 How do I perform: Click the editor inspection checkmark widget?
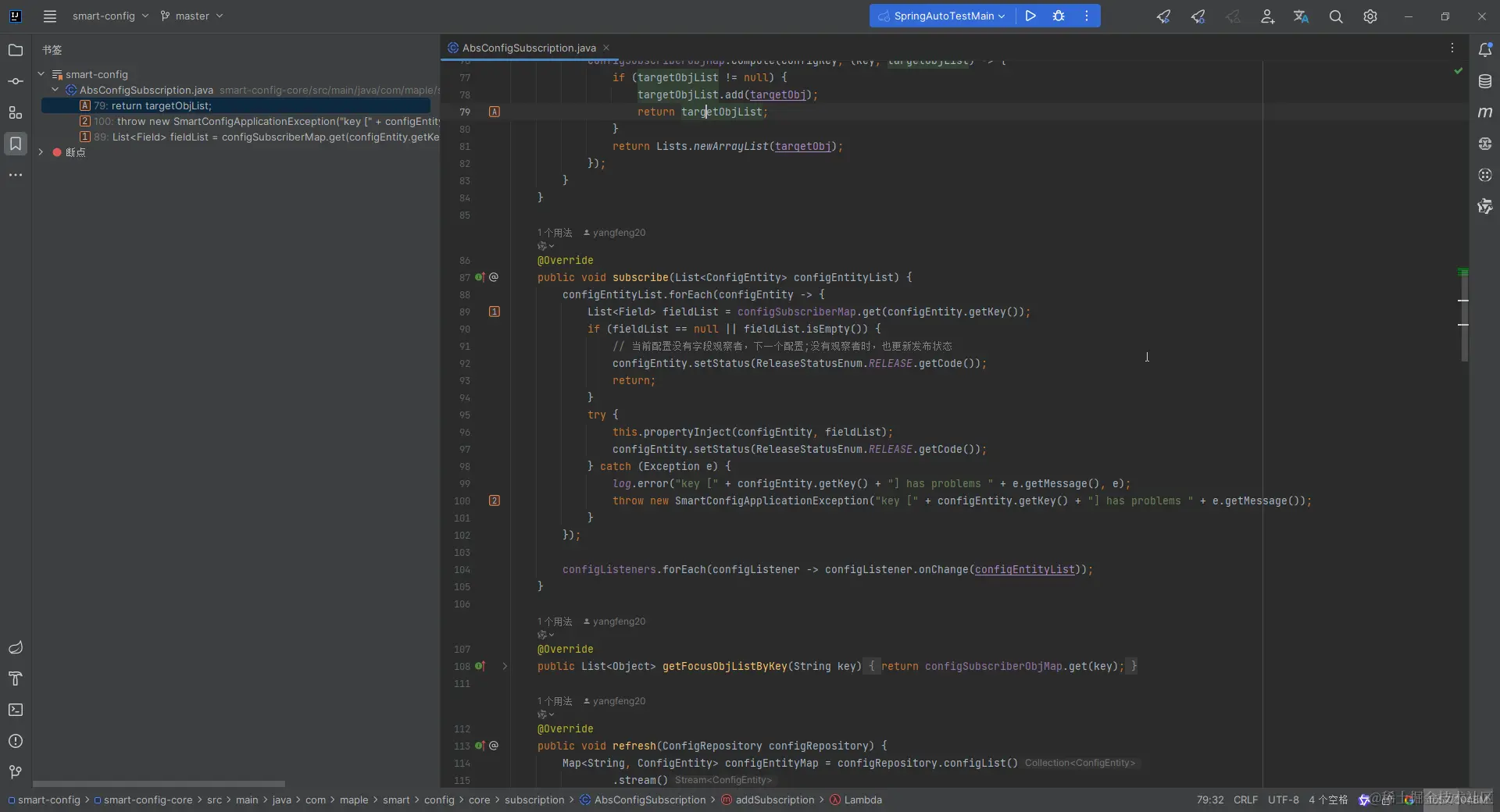[x=1458, y=71]
